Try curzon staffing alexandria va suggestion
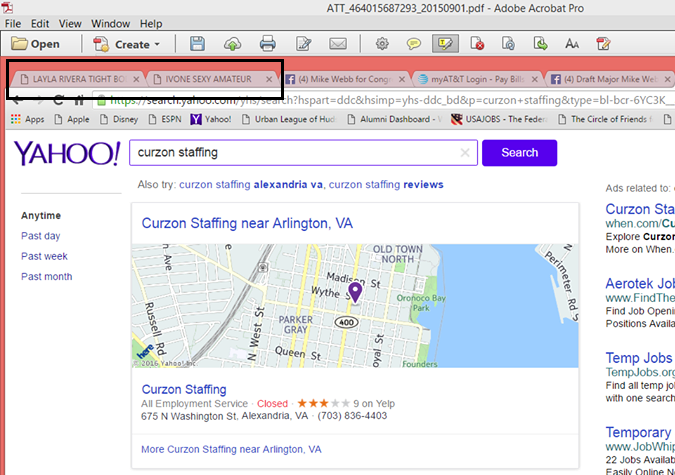 tap(251, 185)
